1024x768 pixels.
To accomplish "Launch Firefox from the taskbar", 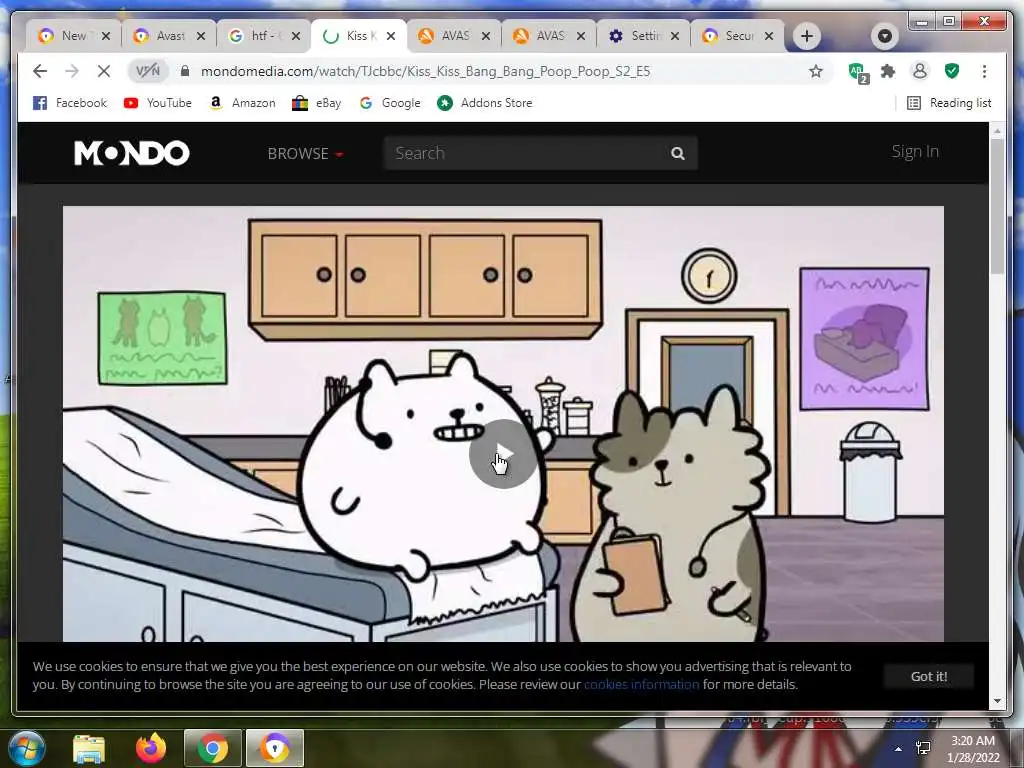I will pos(151,748).
